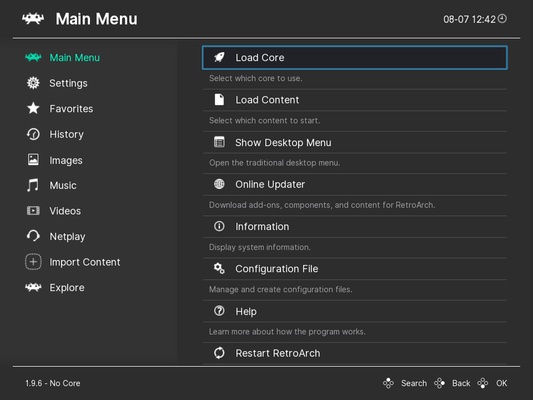This screenshot has width=533, height=400.
Task: Click 'Download add-ons, components...' description
Action: click(x=322, y=205)
